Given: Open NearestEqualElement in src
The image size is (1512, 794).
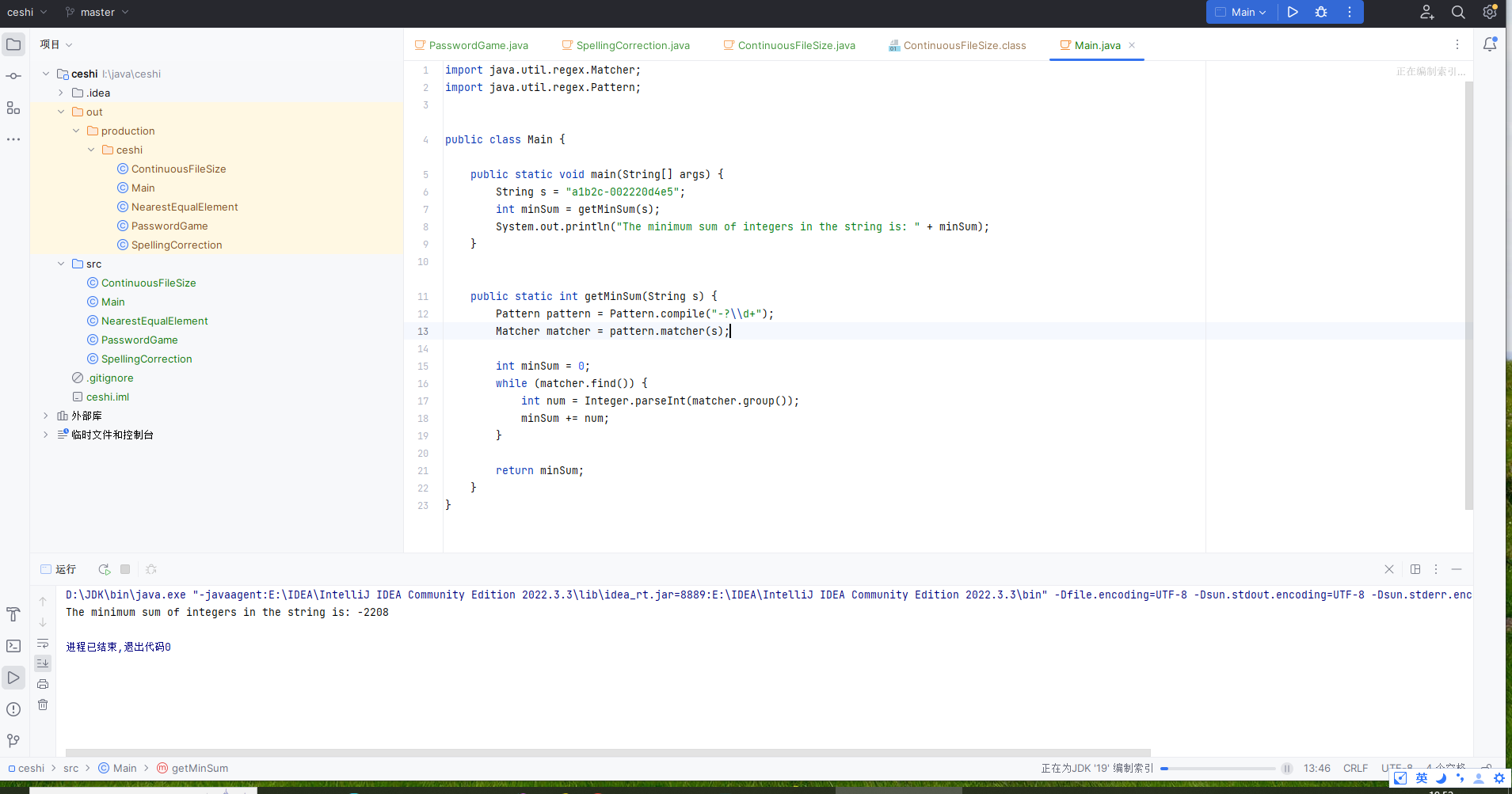Looking at the screenshot, I should (154, 321).
